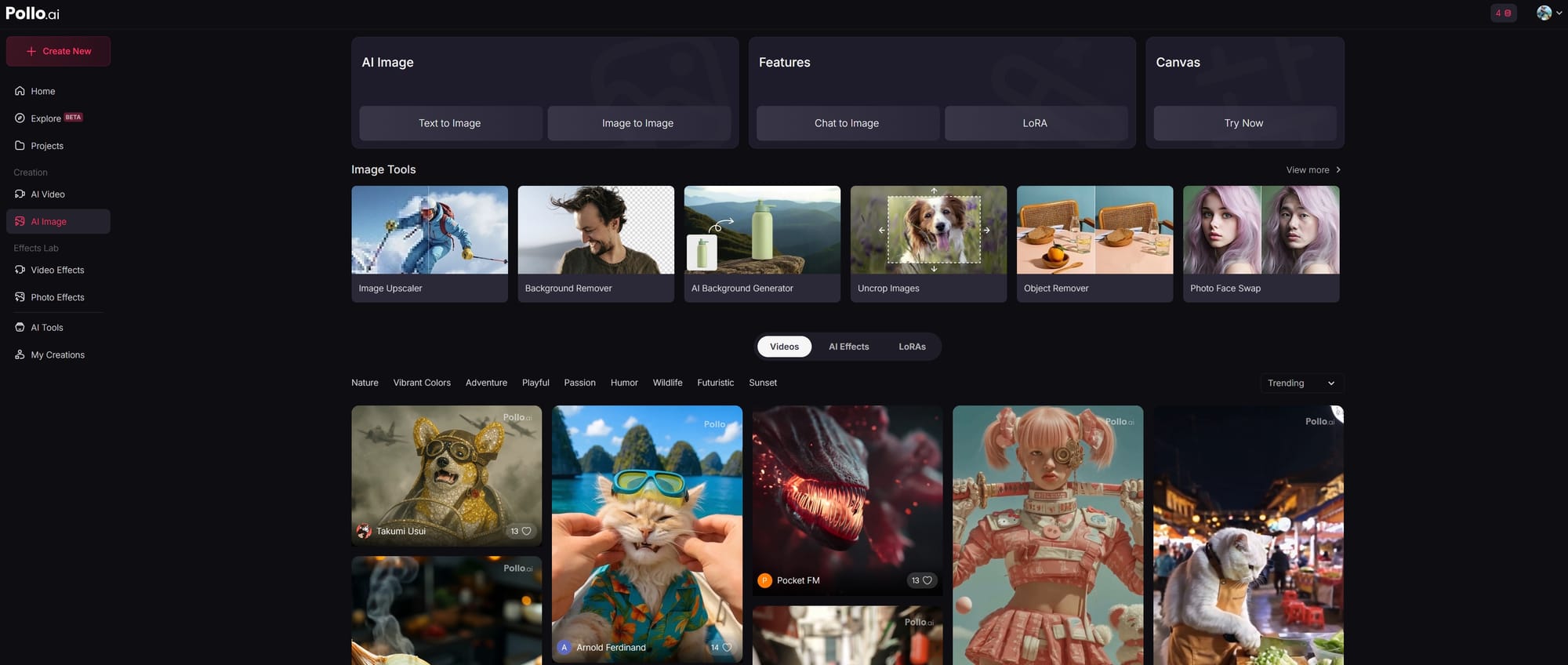
Task: Filter videos by Adventure tag
Action: pyautogui.click(x=486, y=383)
